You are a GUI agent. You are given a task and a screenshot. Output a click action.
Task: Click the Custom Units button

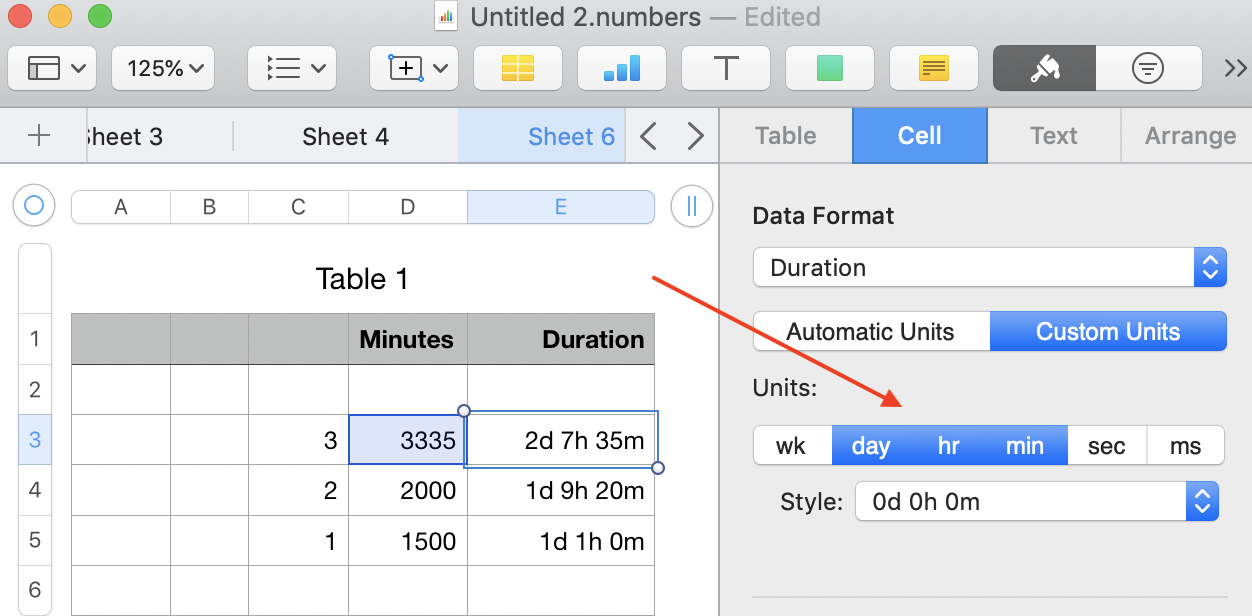[1107, 332]
